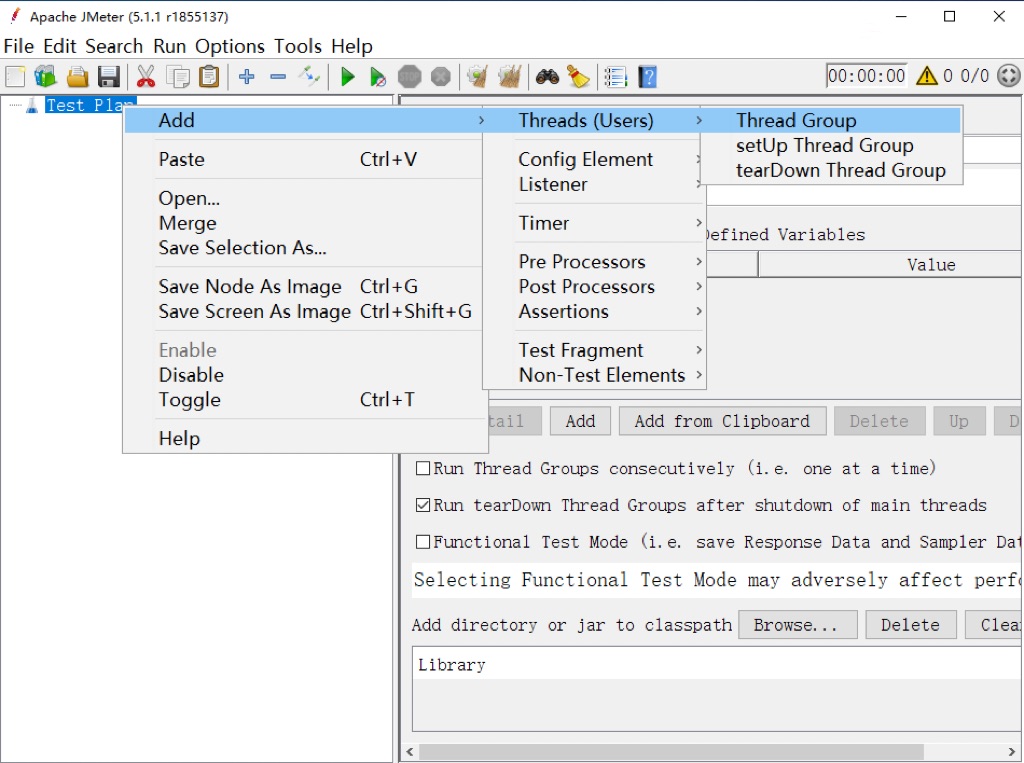Choose setUp Thread Group
The image size is (1024, 763).
click(x=831, y=145)
